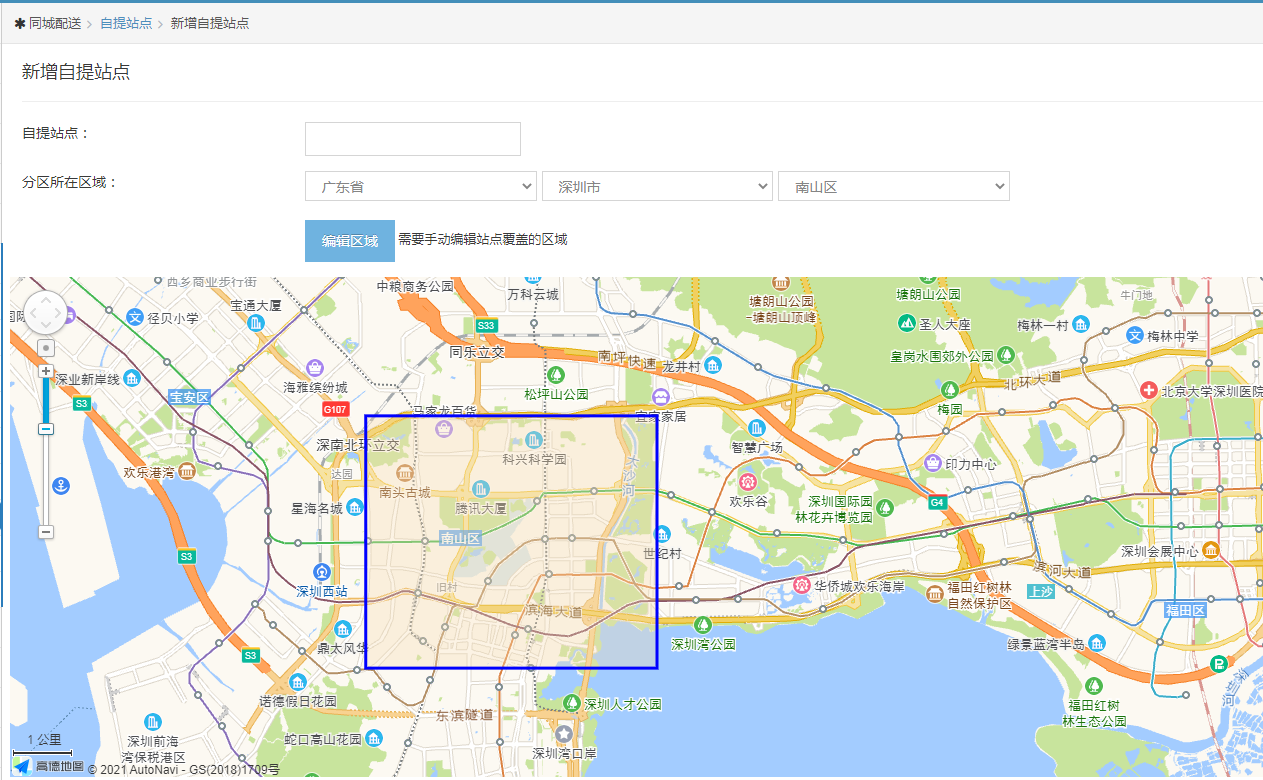This screenshot has height=780, width=1263.
Task: Click the 北京大学深圳医院 hospital marker
Action: click(x=1149, y=390)
